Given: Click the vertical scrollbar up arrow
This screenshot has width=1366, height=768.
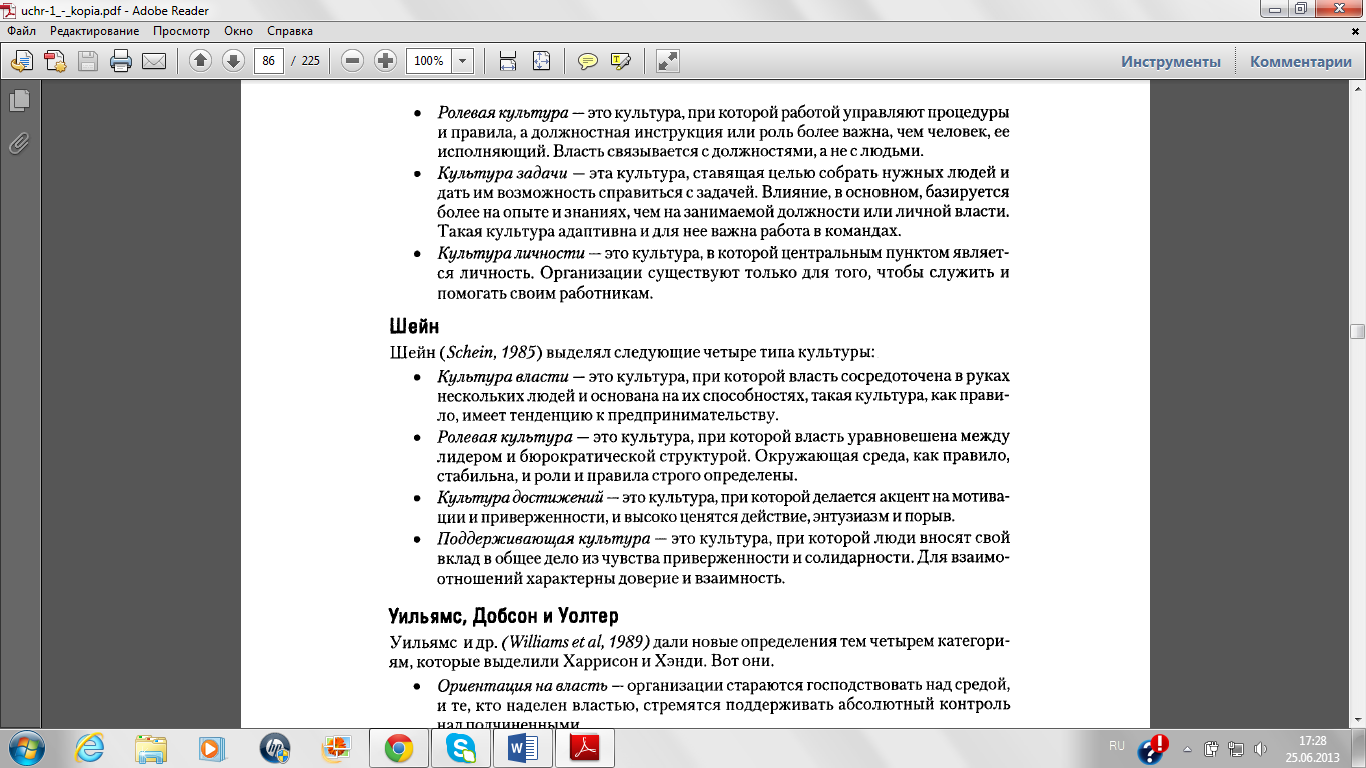Looking at the screenshot, I should coord(1357,89).
